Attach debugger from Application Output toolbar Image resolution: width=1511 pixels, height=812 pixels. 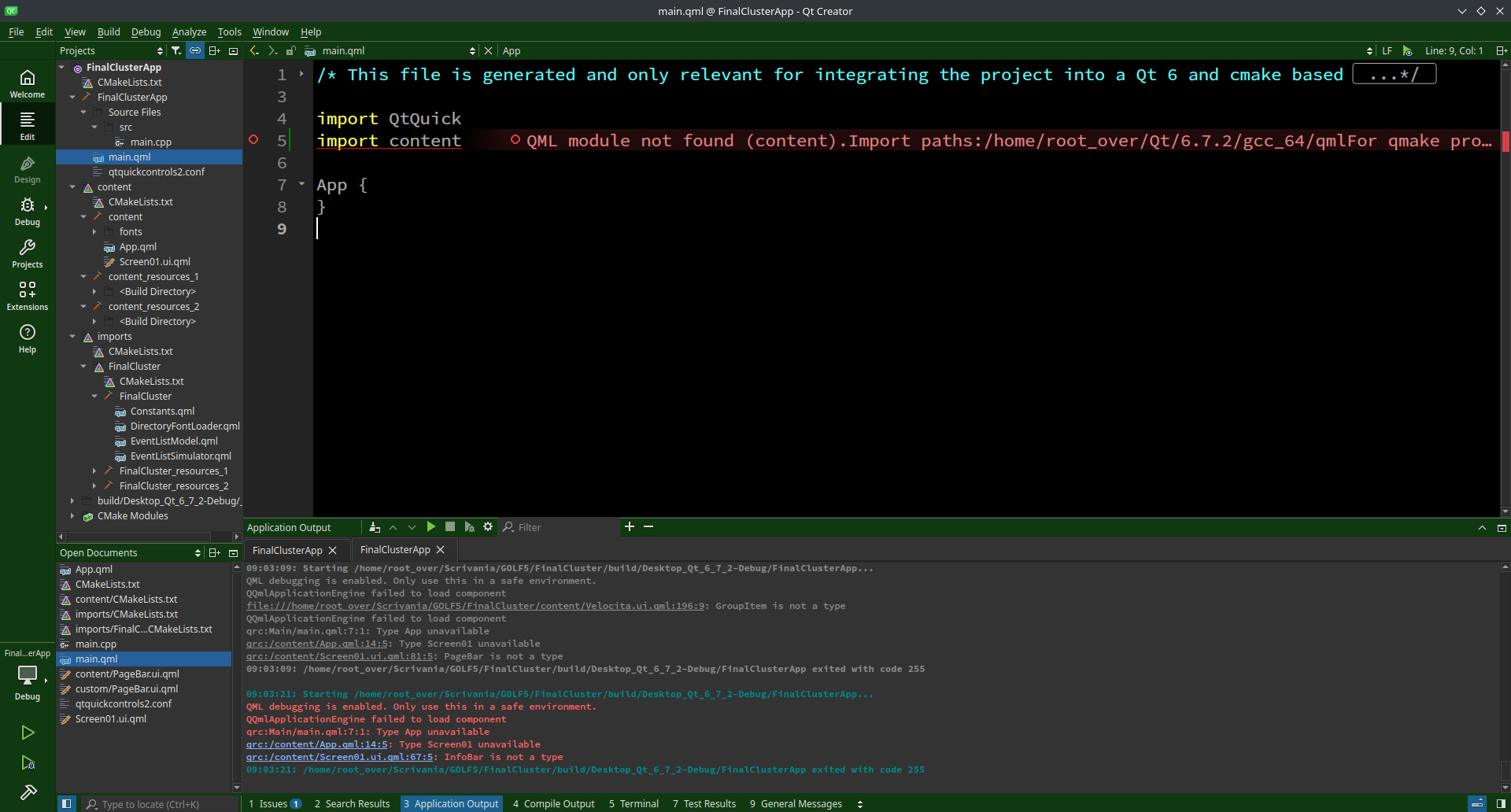[469, 526]
